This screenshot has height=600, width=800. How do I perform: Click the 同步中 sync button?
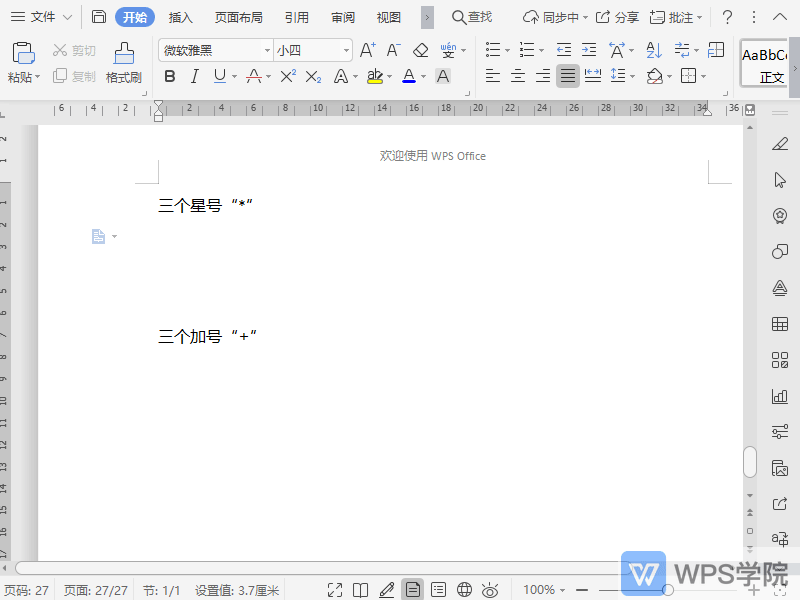(555, 17)
